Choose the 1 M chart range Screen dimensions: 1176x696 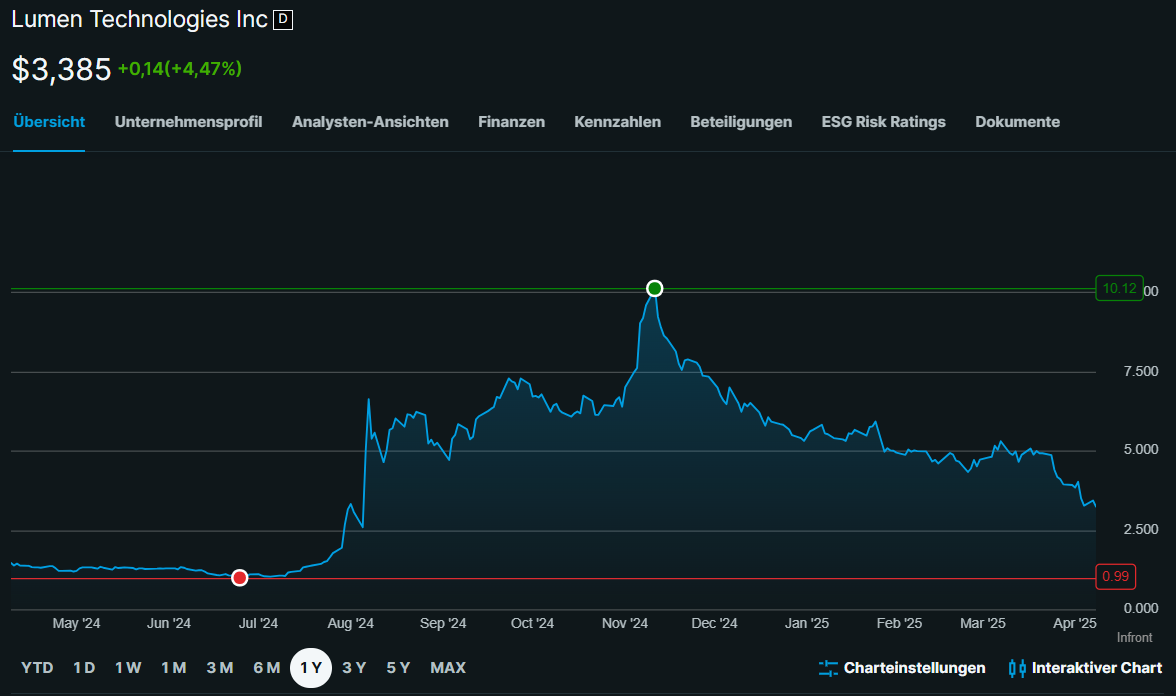[174, 668]
